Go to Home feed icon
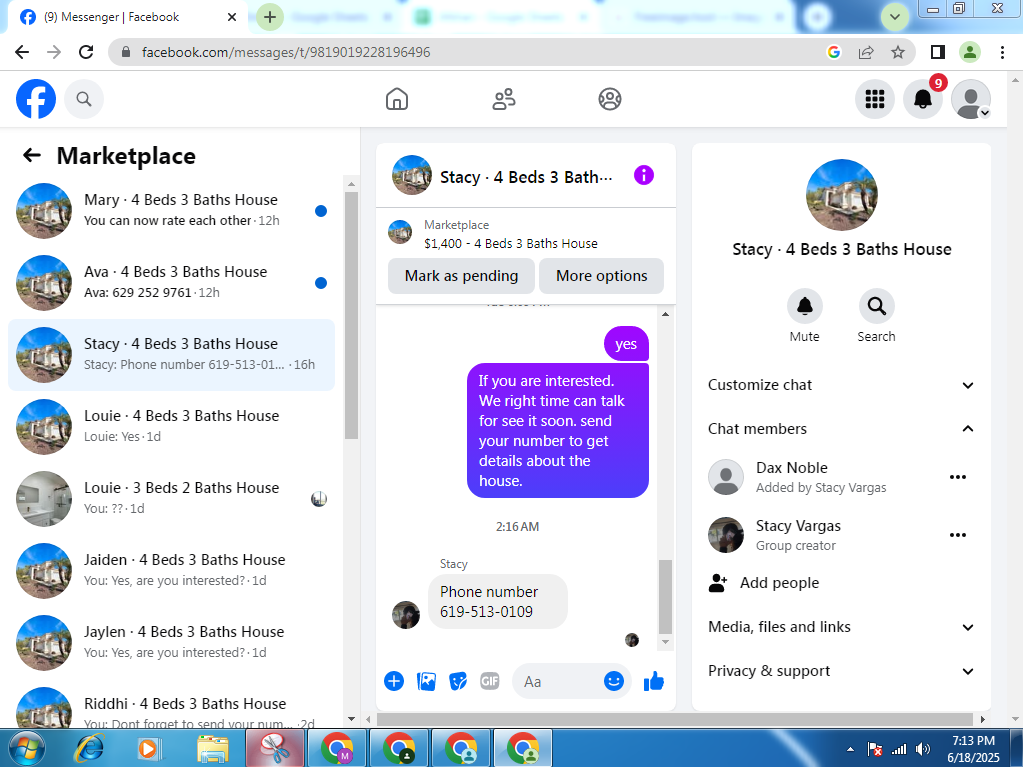Viewport: 1023px width, 767px height. tap(397, 99)
